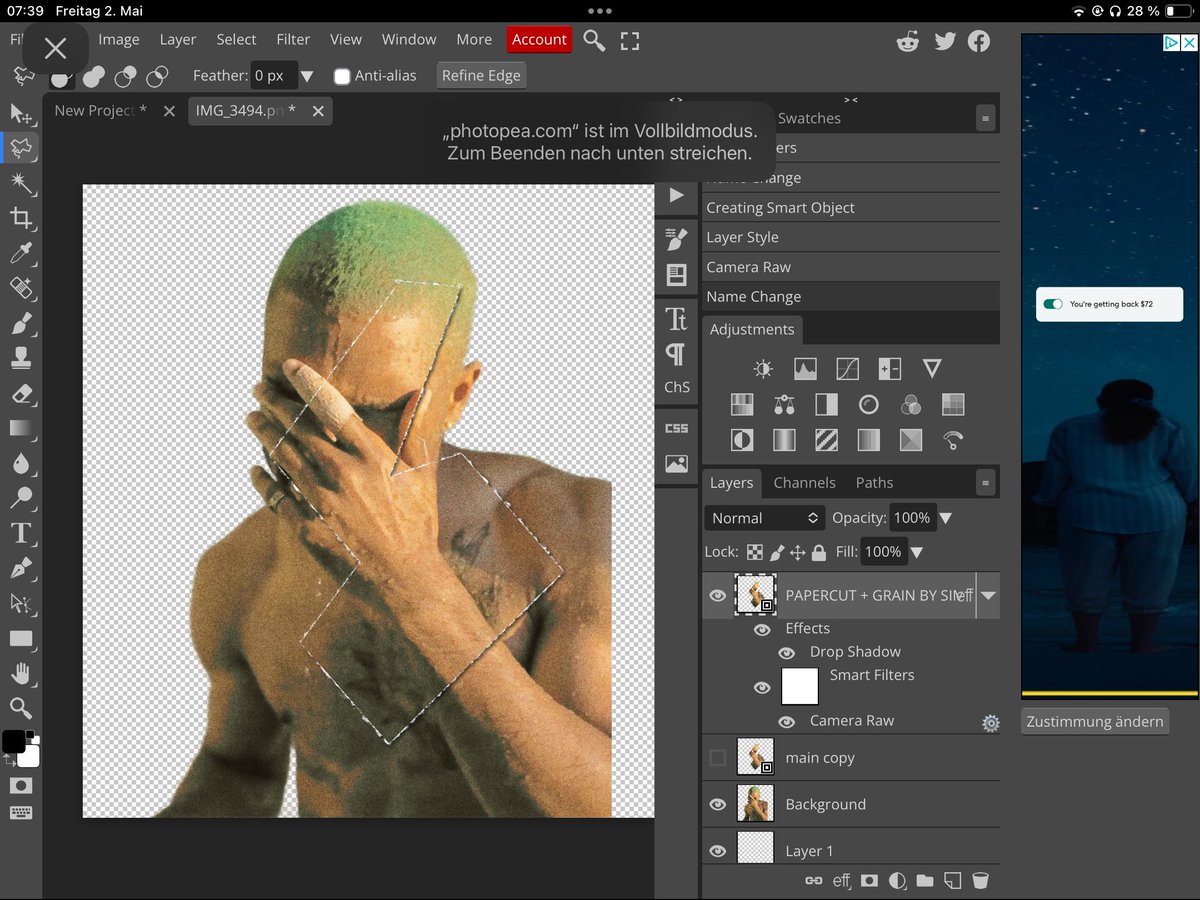Select the Eraser tool
Viewport: 1200px width, 900px height.
tap(21, 393)
